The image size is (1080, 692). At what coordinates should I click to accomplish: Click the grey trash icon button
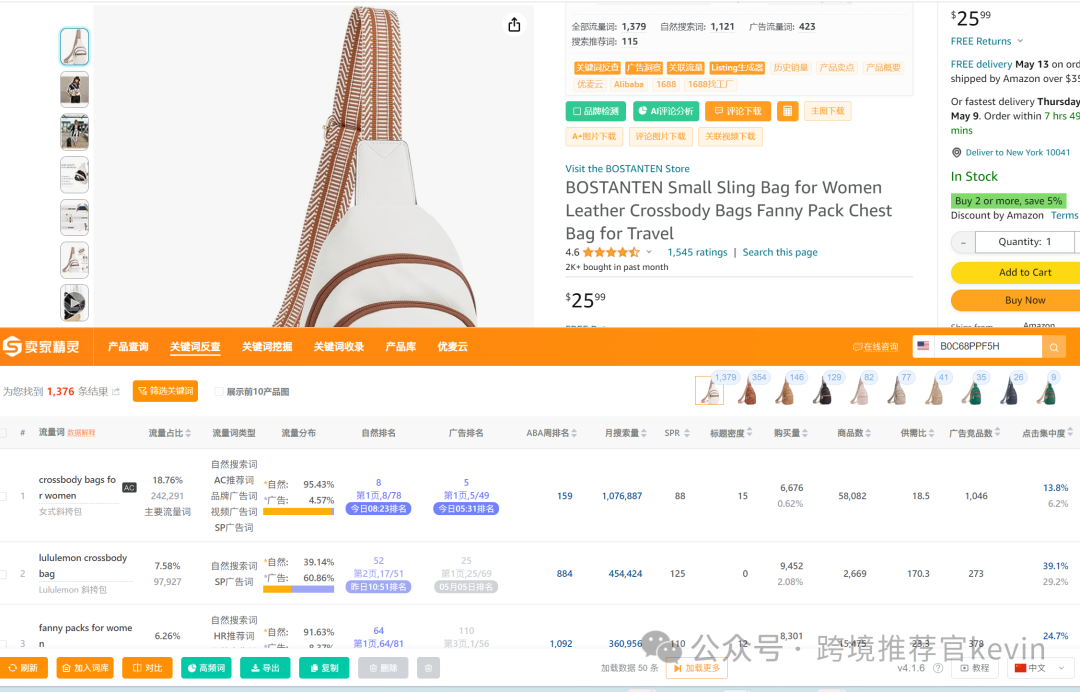(x=428, y=668)
